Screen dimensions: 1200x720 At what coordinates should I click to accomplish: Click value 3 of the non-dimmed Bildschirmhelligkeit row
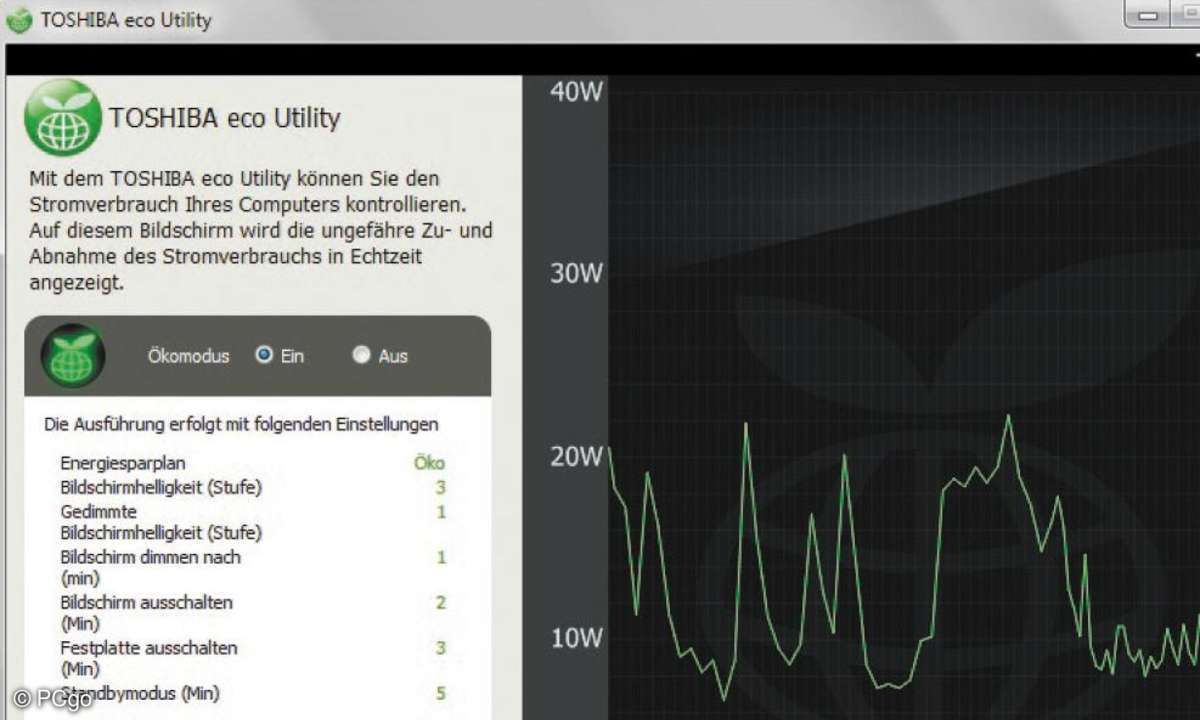click(441, 488)
